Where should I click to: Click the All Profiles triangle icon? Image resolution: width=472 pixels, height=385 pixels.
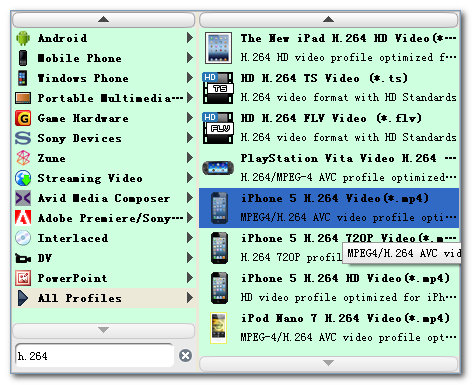[23, 298]
